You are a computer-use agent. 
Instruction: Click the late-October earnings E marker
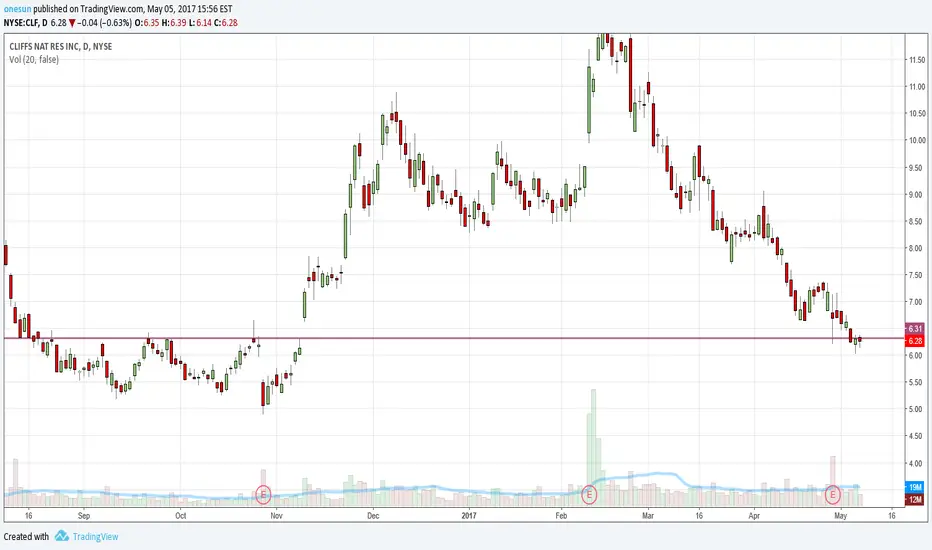(263, 494)
